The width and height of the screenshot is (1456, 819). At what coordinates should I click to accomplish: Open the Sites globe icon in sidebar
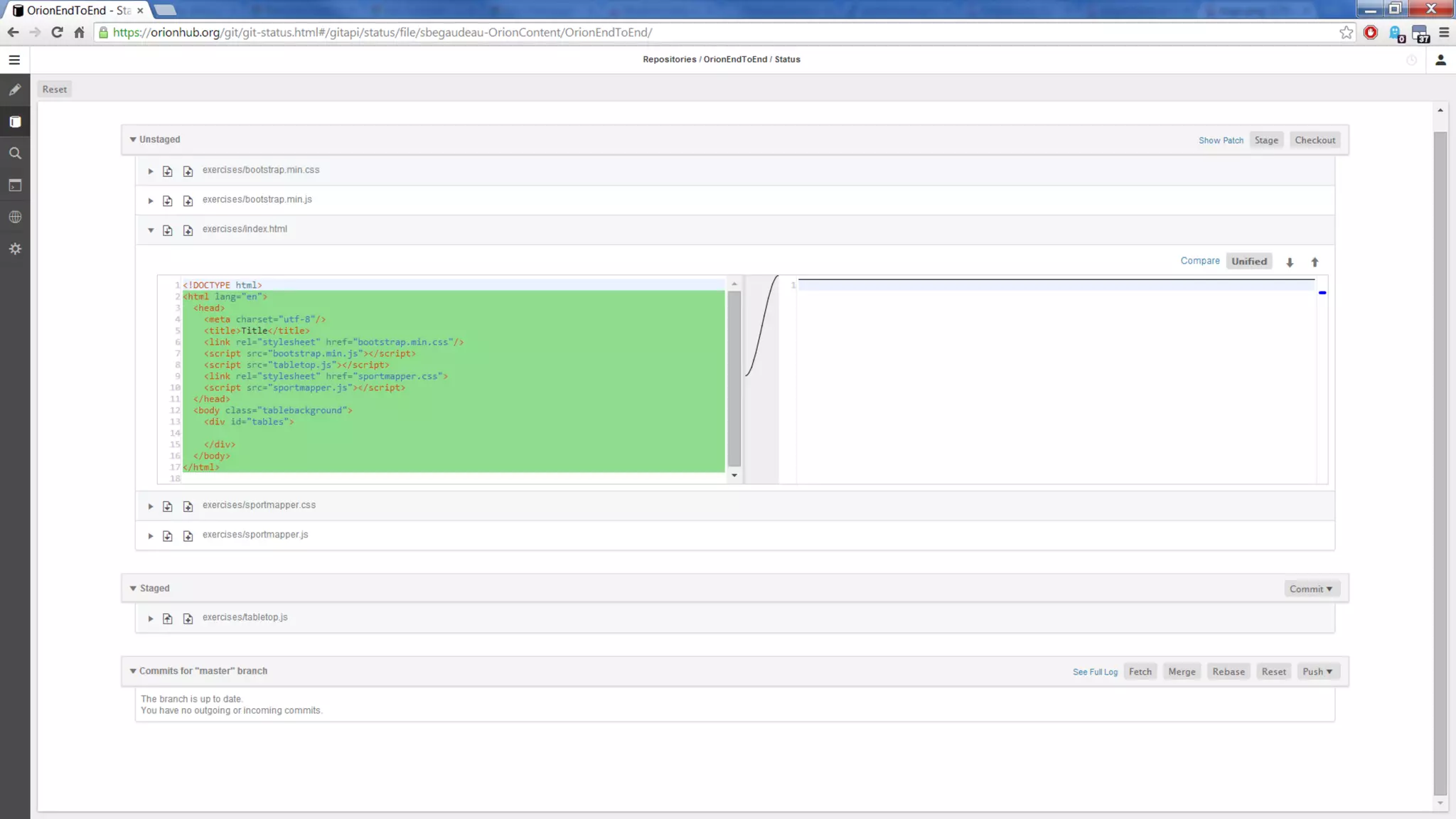[15, 217]
